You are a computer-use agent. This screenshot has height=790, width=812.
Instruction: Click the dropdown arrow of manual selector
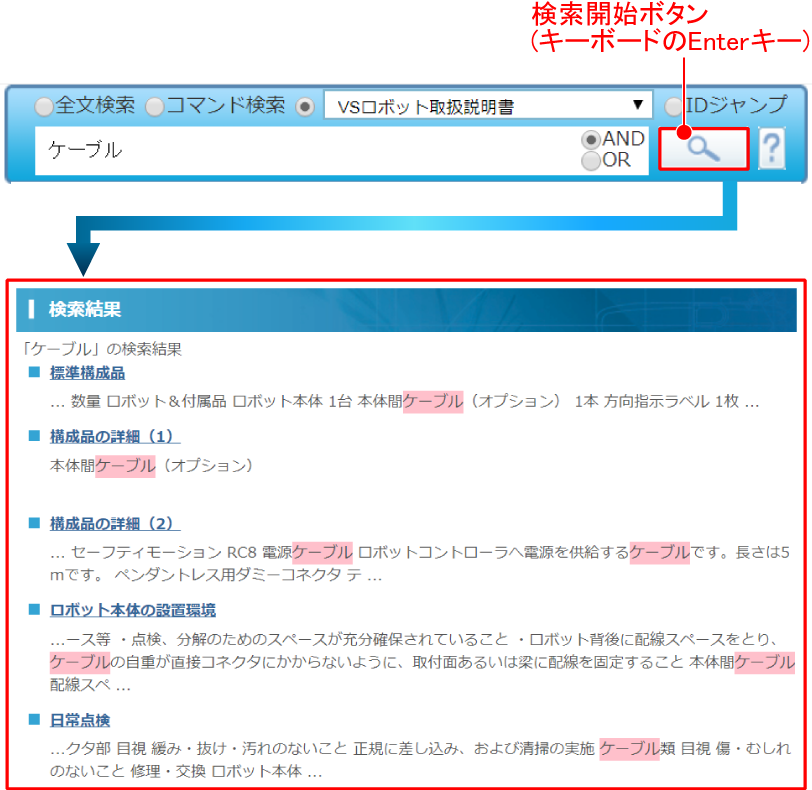point(638,105)
